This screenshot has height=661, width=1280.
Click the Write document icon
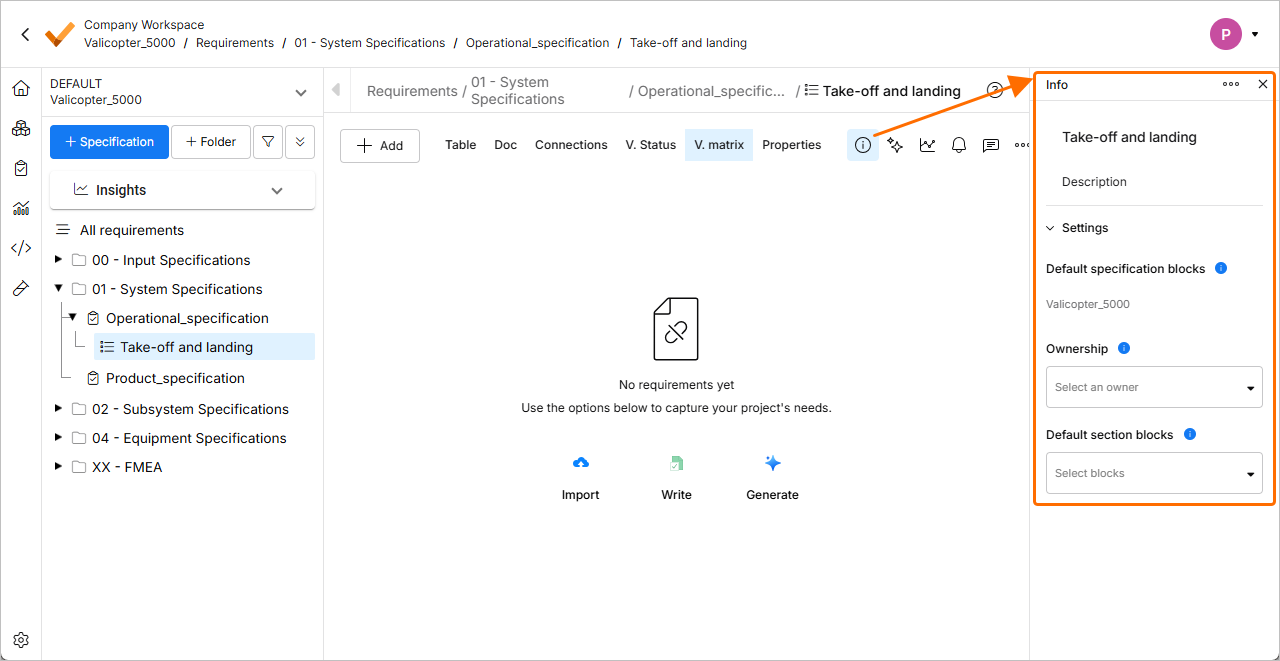coord(677,463)
